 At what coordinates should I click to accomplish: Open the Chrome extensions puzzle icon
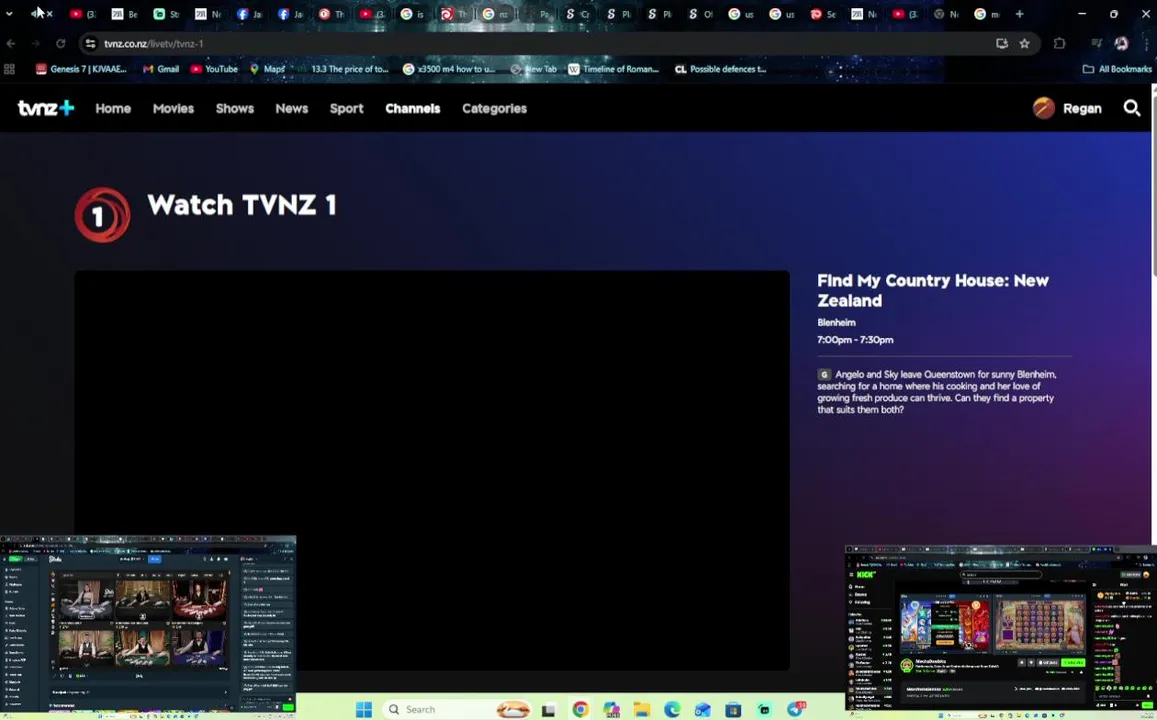coord(1059,44)
